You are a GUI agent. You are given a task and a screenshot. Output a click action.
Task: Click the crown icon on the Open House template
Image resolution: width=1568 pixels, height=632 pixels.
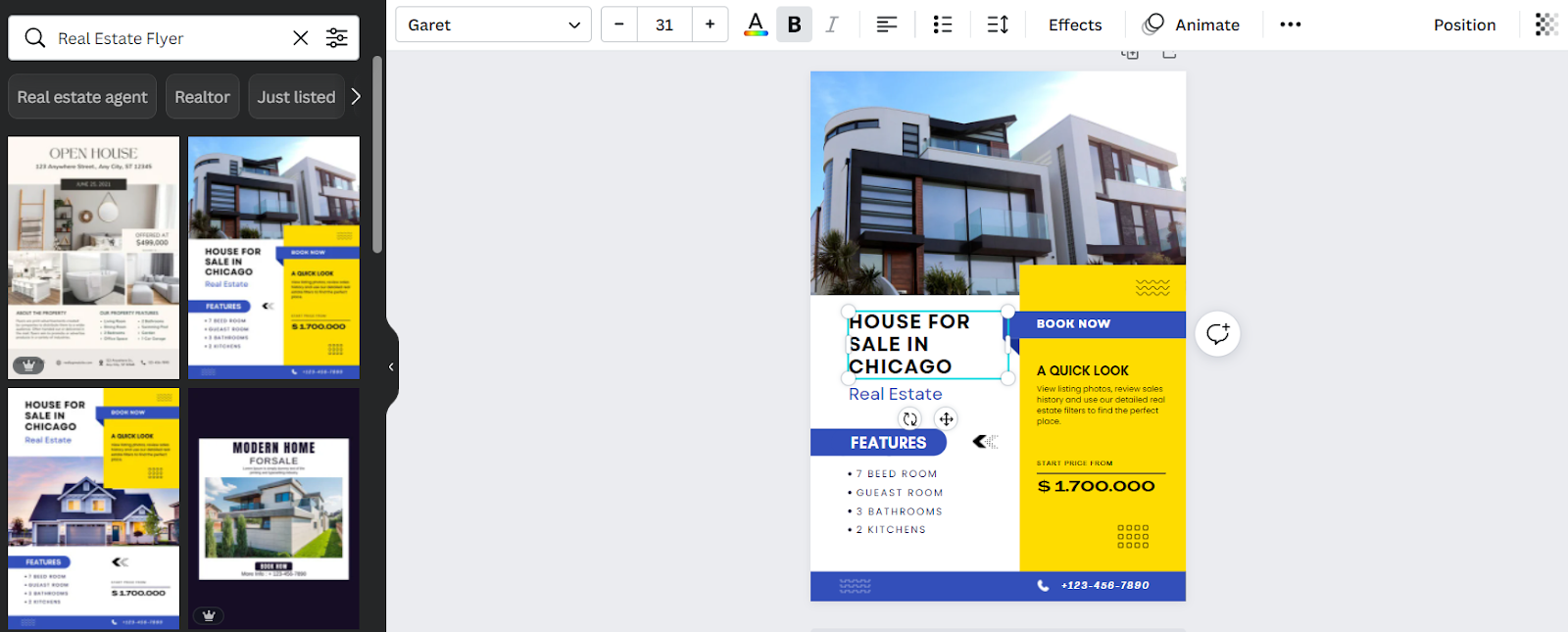(x=28, y=365)
